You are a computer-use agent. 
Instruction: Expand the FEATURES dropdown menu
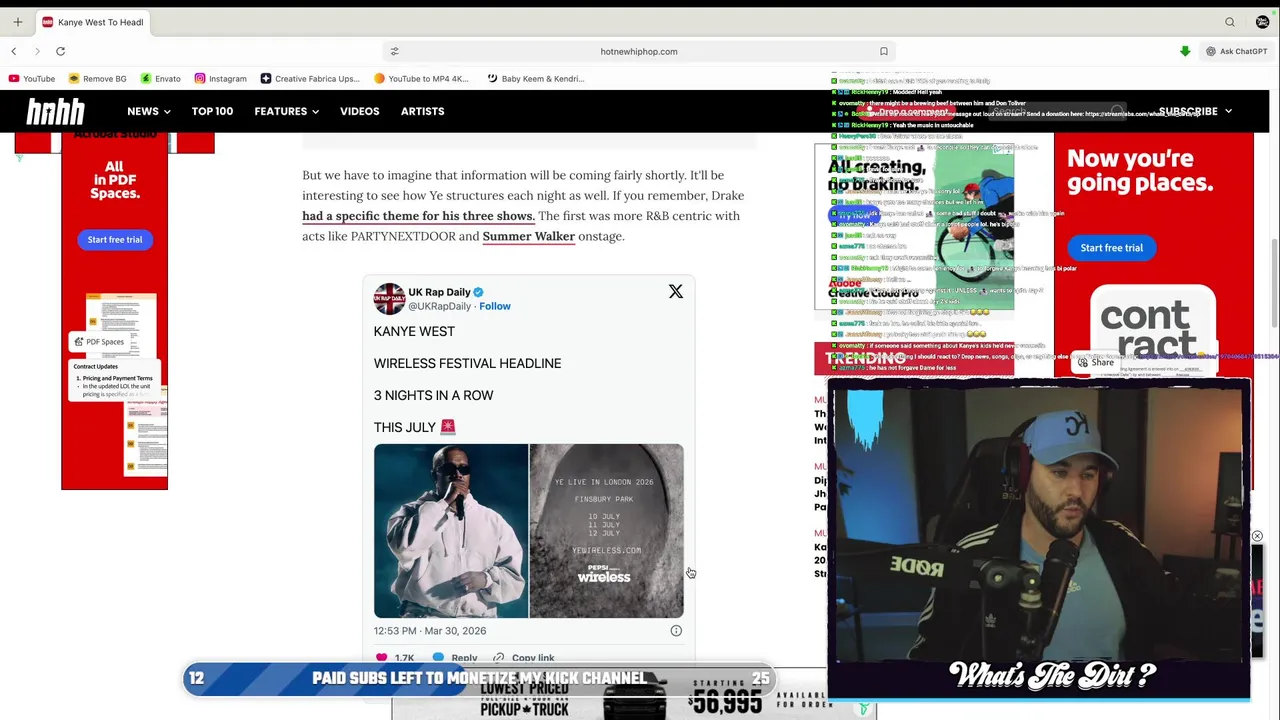coord(286,111)
